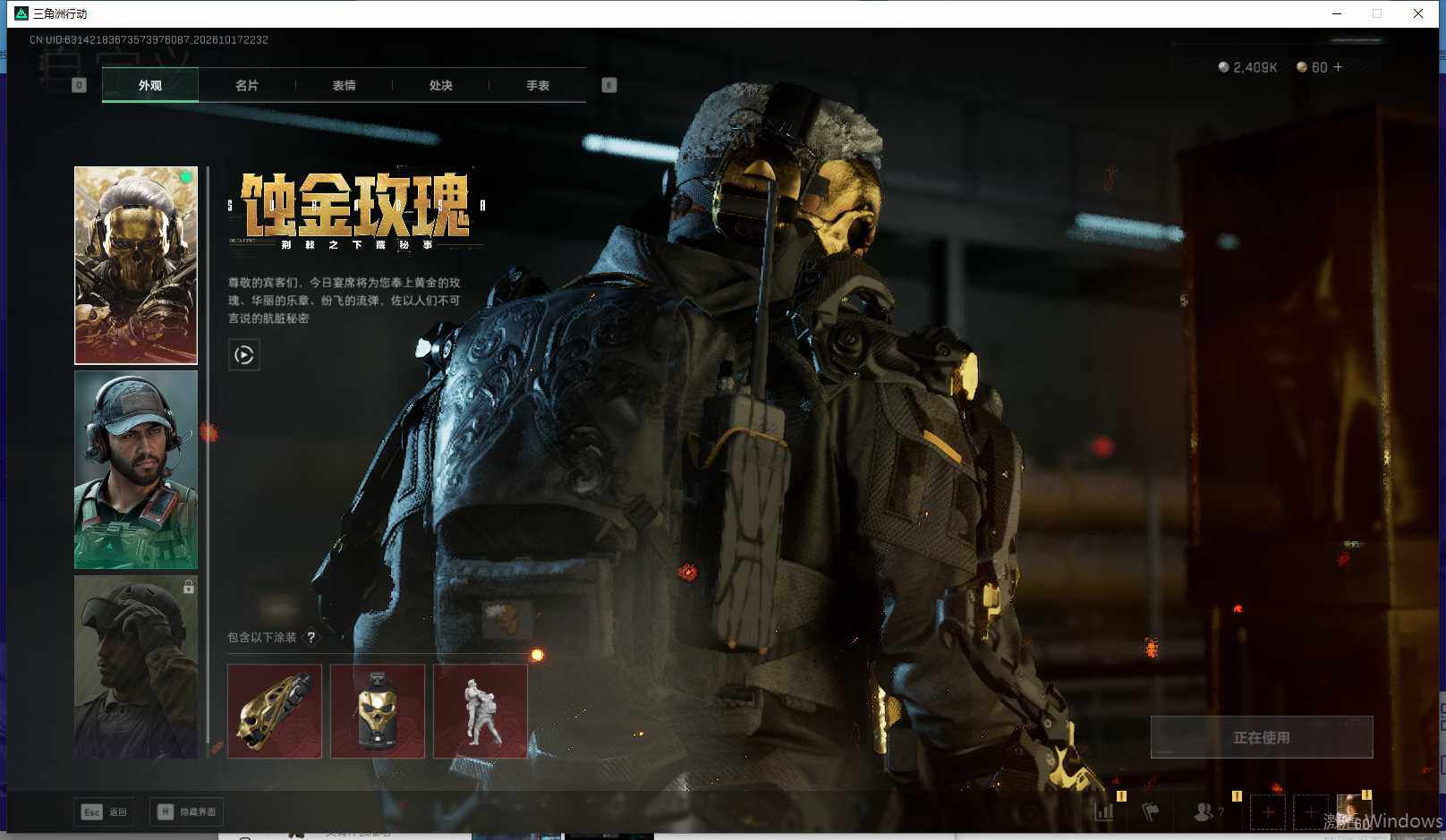Add premium currency with plus icon

pos(1339,67)
